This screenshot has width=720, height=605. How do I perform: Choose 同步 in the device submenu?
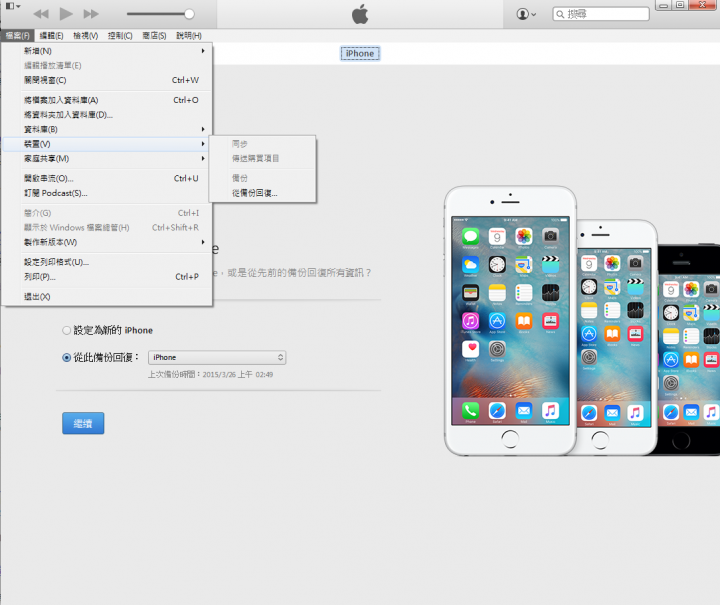click(x=263, y=144)
